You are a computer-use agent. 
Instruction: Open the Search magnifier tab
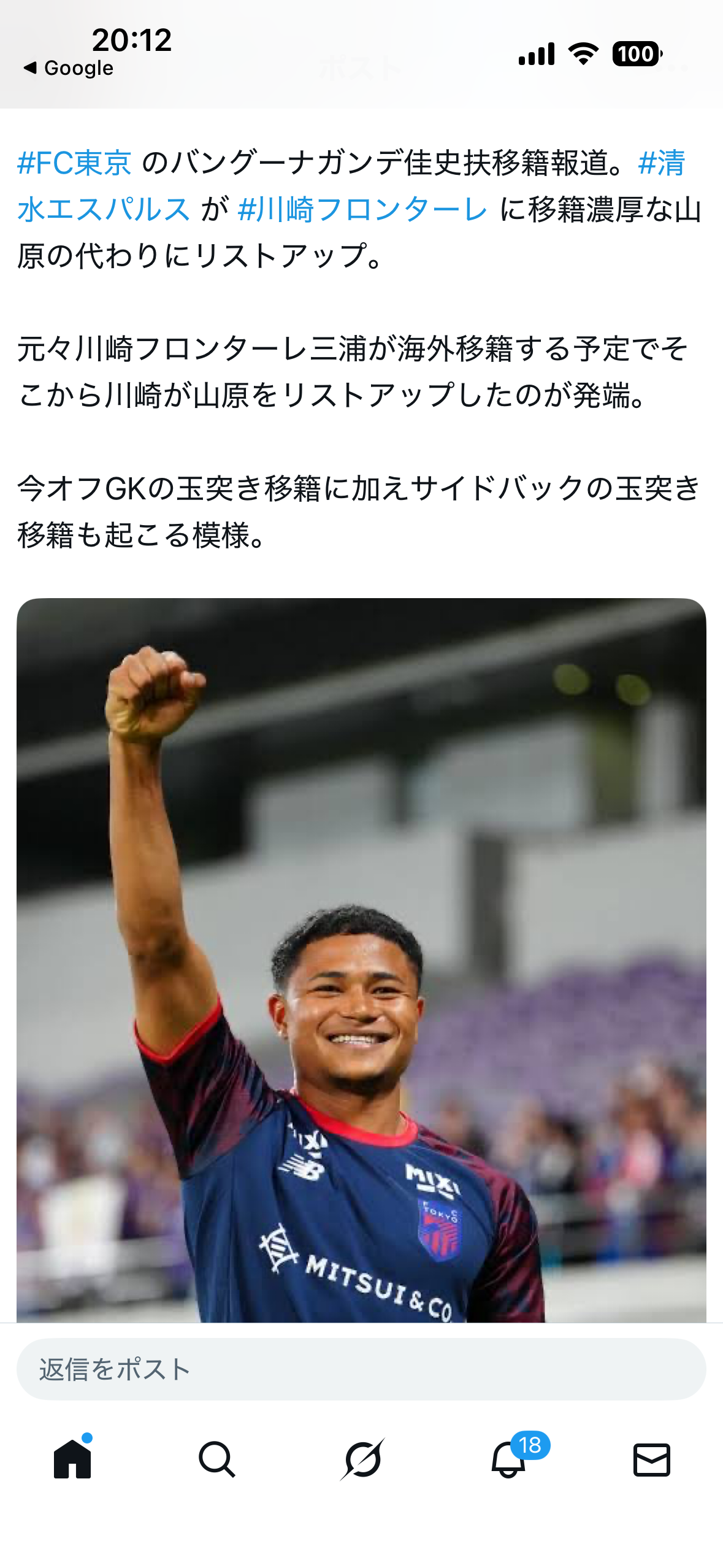tap(216, 1459)
